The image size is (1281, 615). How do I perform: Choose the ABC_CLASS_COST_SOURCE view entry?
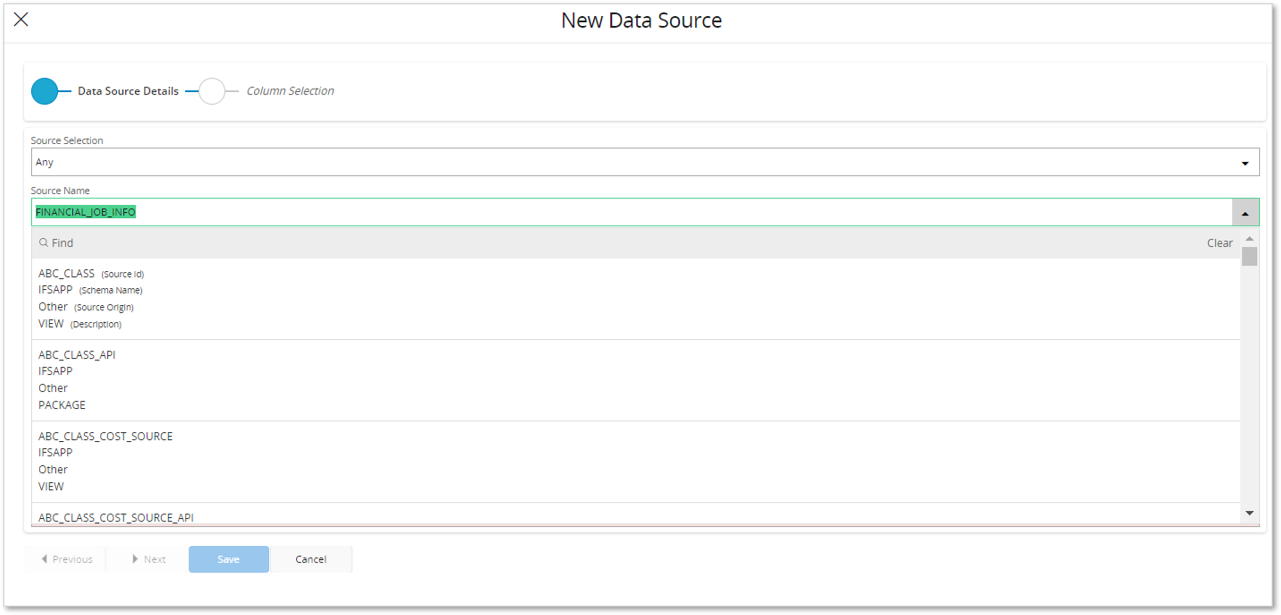click(x=105, y=436)
